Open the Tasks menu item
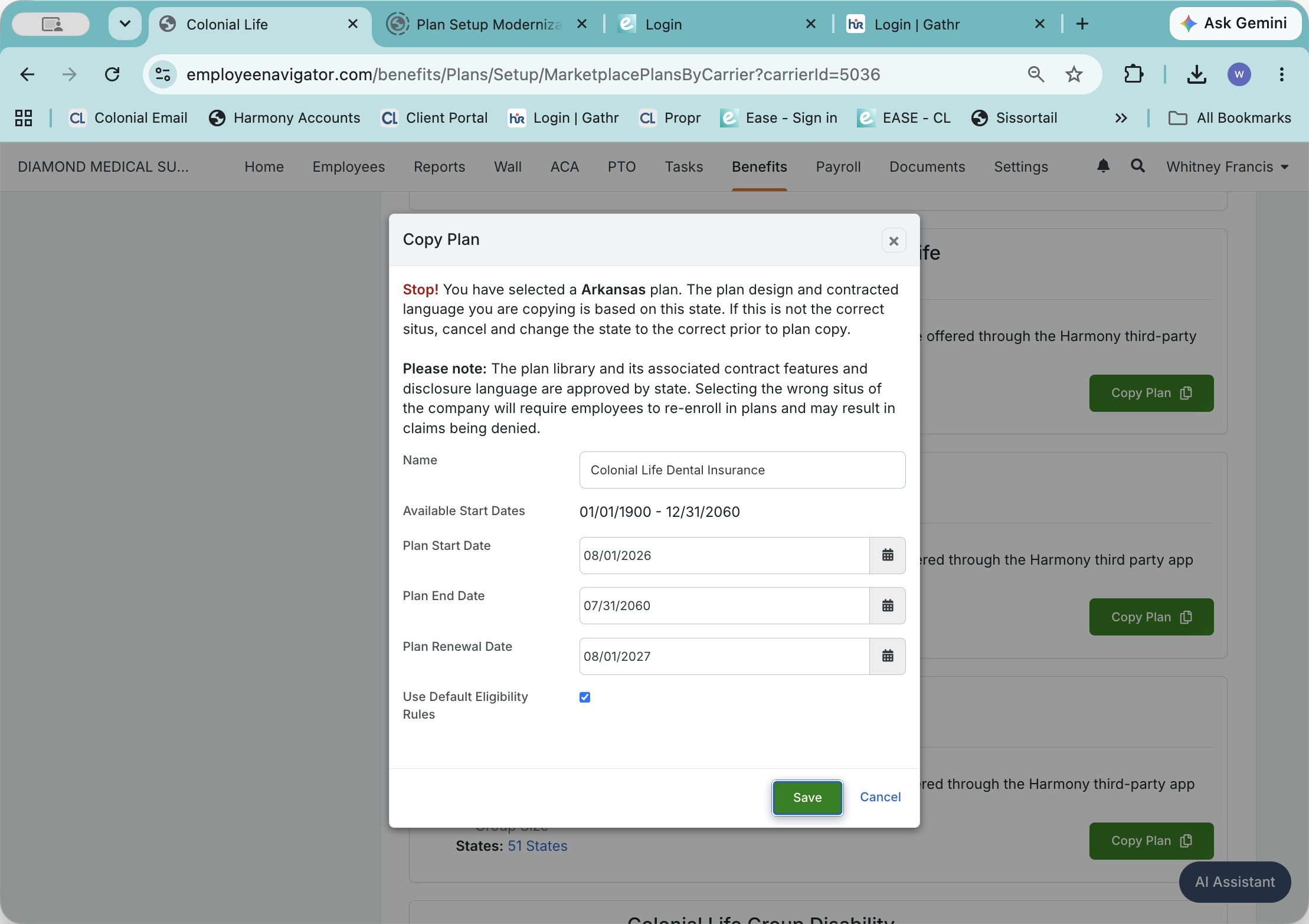 coord(684,167)
